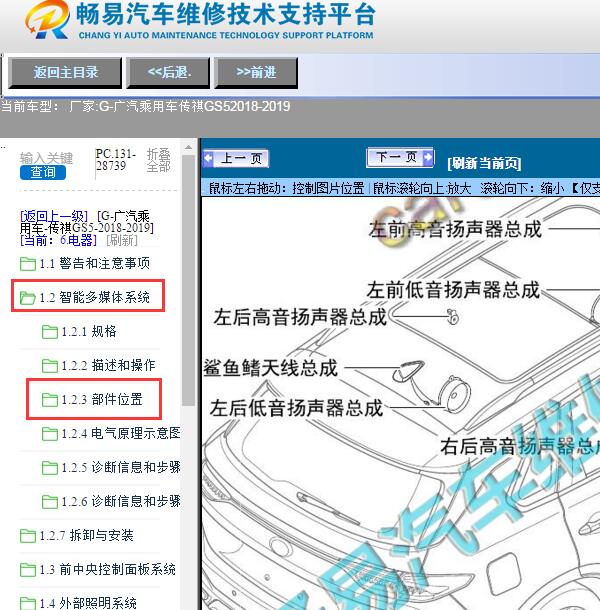Viewport: 600px width, 610px height.
Task: Open tree item 1.2.1 规格
Action: [89, 331]
